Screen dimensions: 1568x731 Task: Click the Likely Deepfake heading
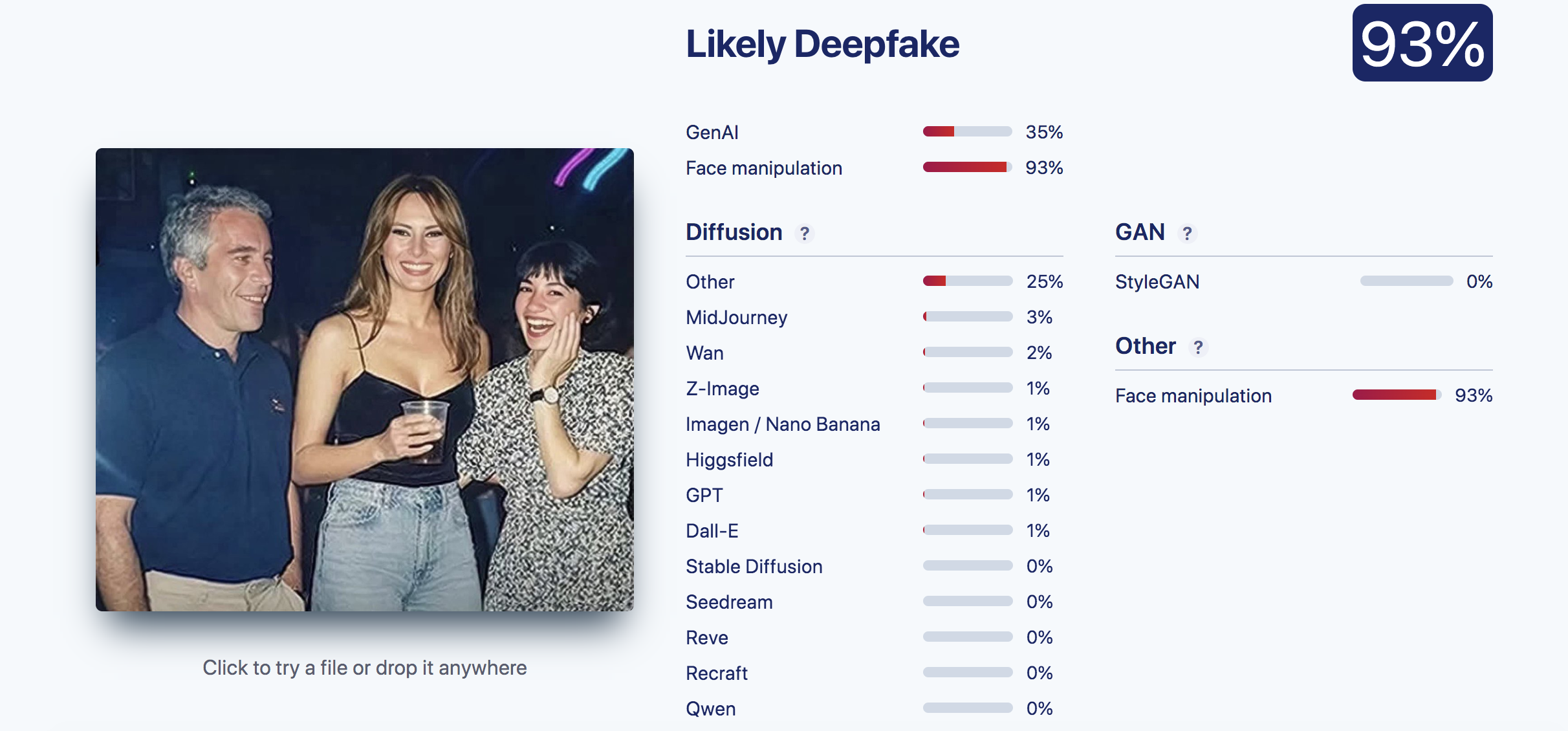coord(822,44)
